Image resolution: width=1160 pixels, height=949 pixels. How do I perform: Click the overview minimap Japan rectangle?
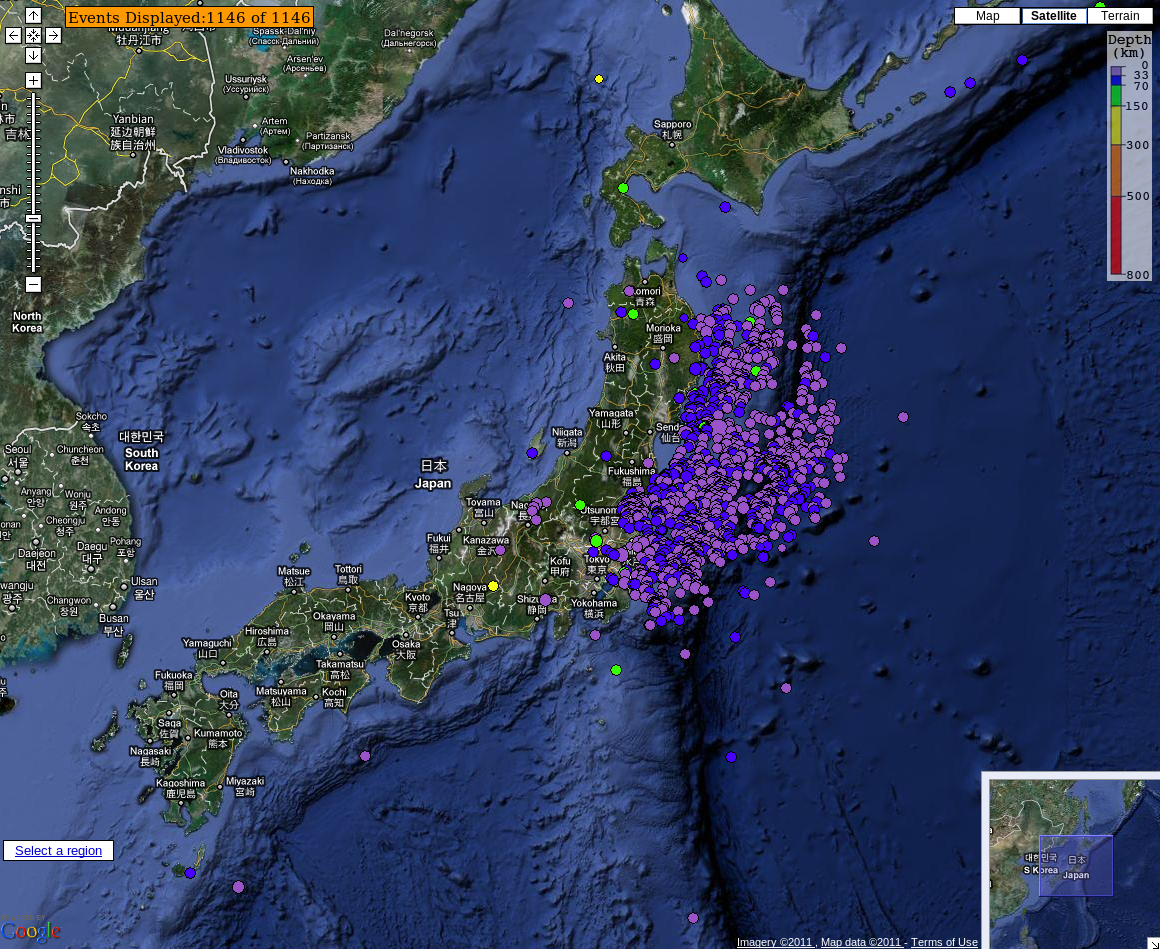tap(1076, 865)
